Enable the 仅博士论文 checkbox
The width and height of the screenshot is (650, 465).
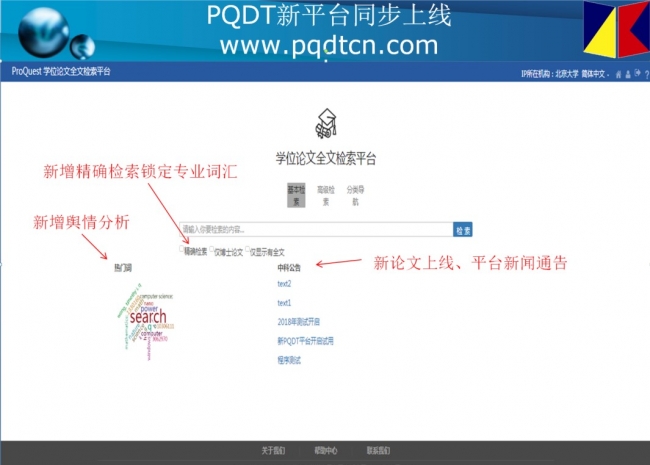coord(212,249)
